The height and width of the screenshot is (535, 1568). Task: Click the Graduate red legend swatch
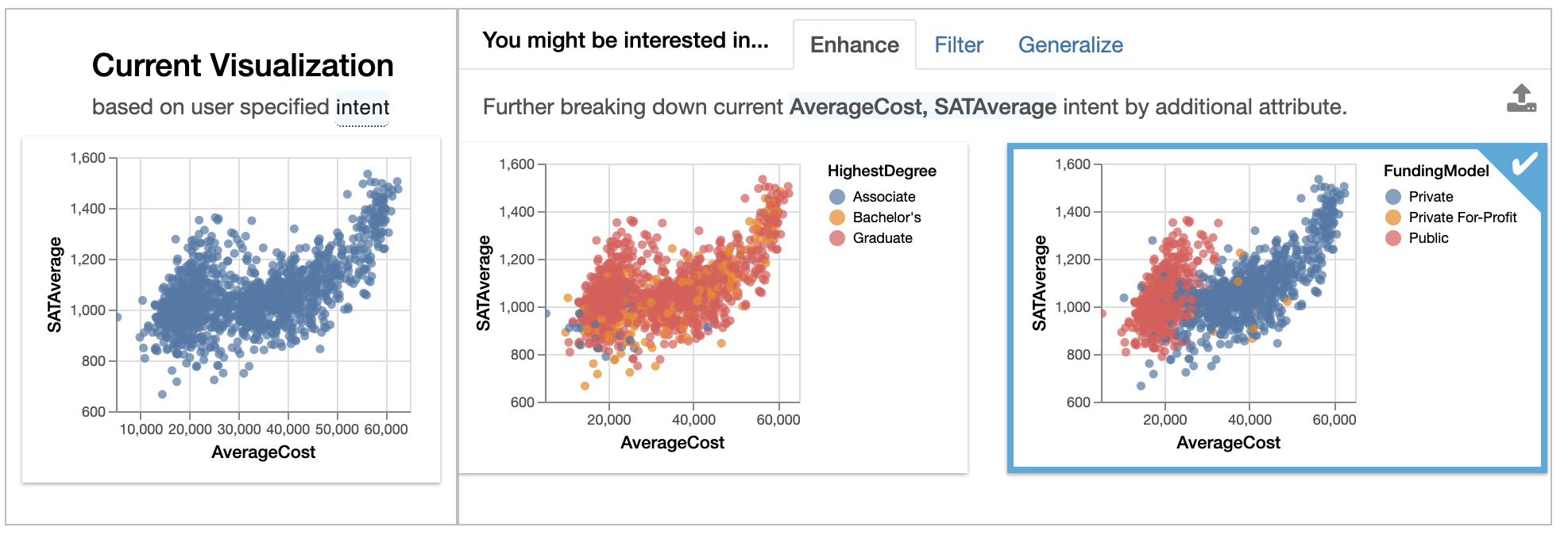[837, 238]
